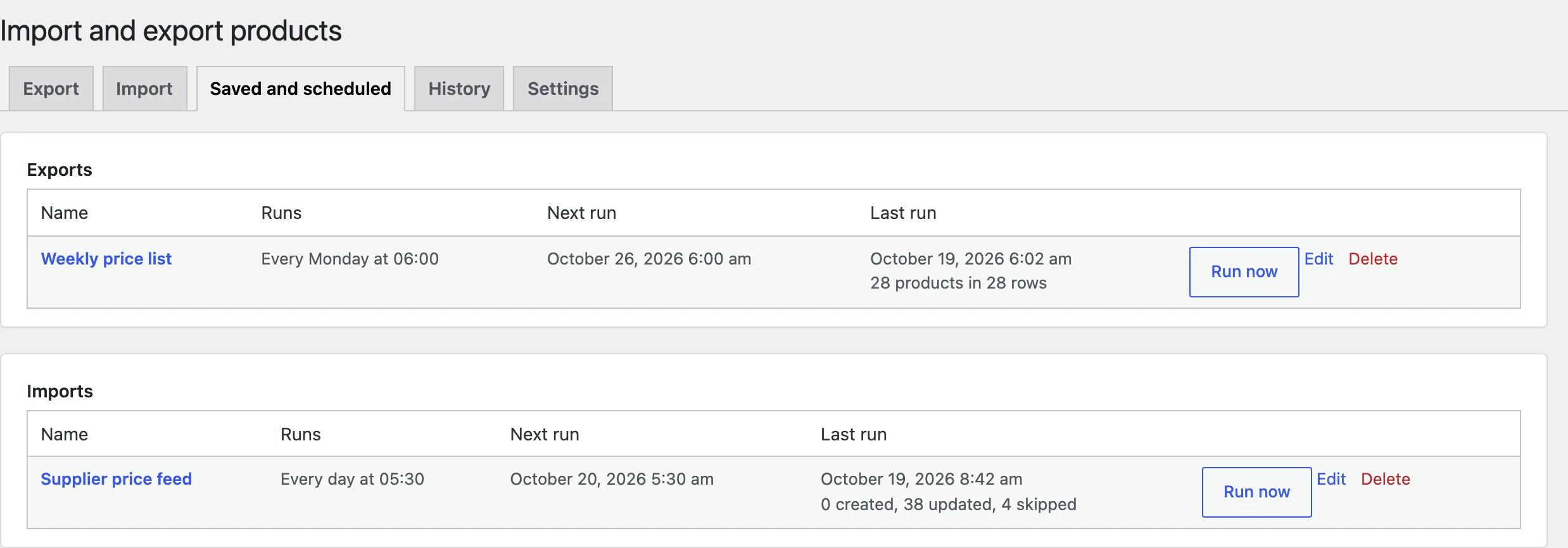Click 'October 20, 2026 5:30 am' next run
Image resolution: width=1568 pixels, height=548 pixels.
click(612, 479)
